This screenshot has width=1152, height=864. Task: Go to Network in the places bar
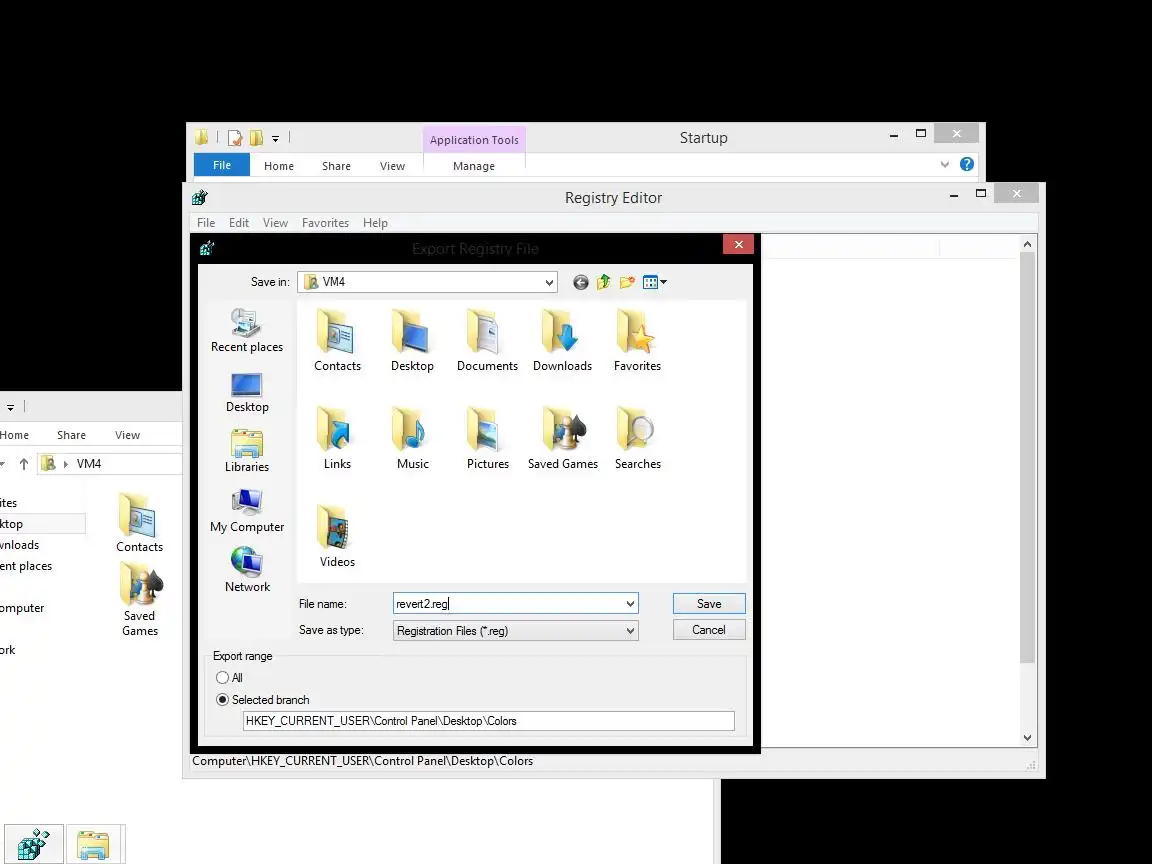(247, 570)
